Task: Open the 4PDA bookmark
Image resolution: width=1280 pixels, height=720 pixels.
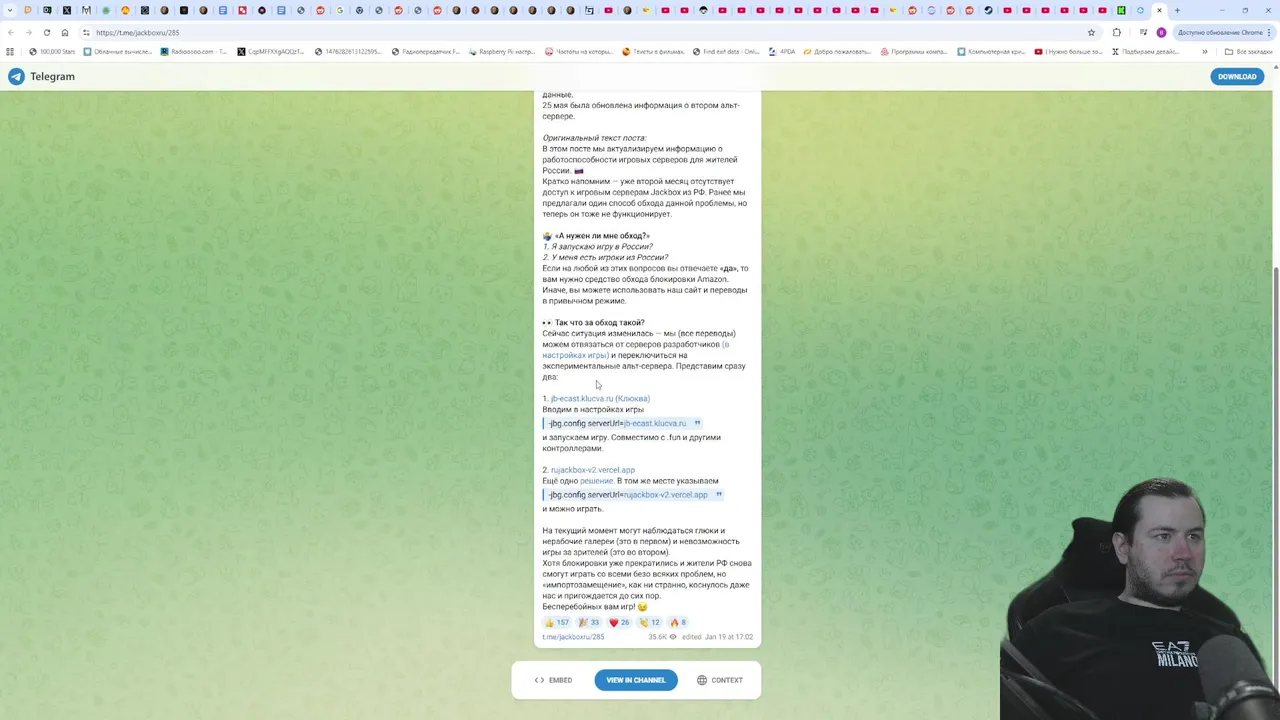Action: click(782, 51)
